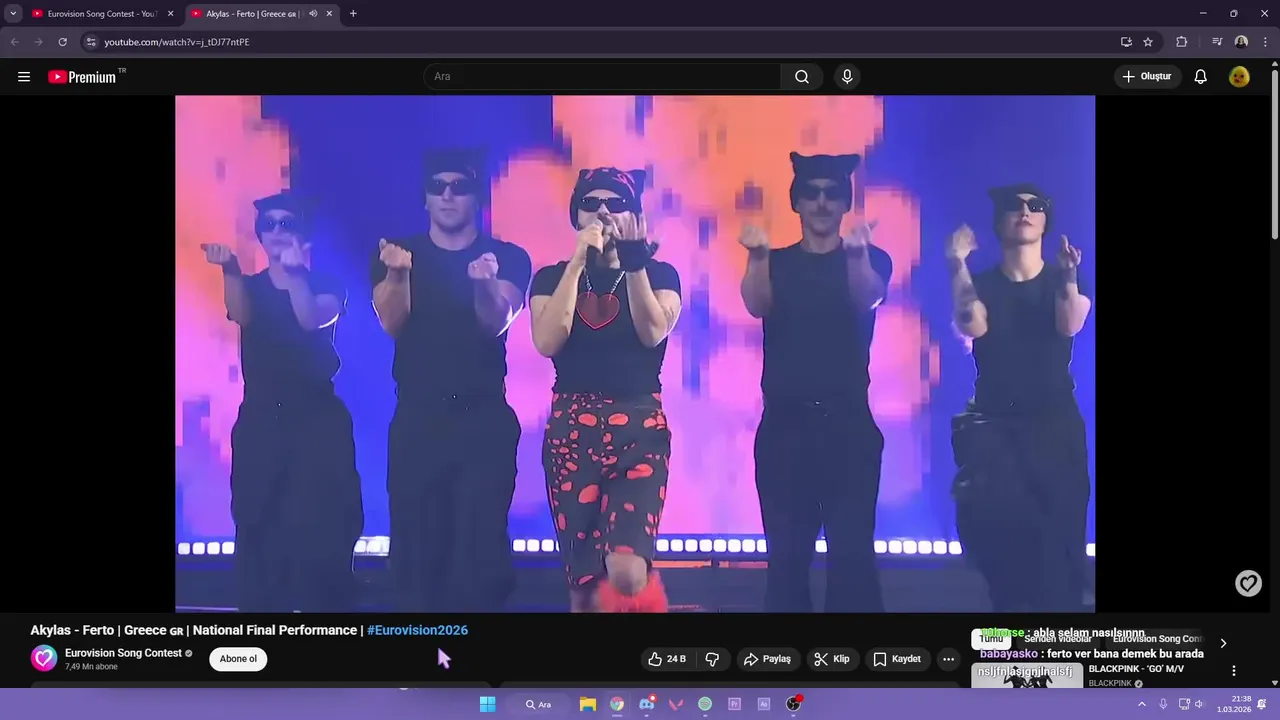Screen dimensions: 1280x720
Task: Click the video player to pause
Action: coord(635,353)
